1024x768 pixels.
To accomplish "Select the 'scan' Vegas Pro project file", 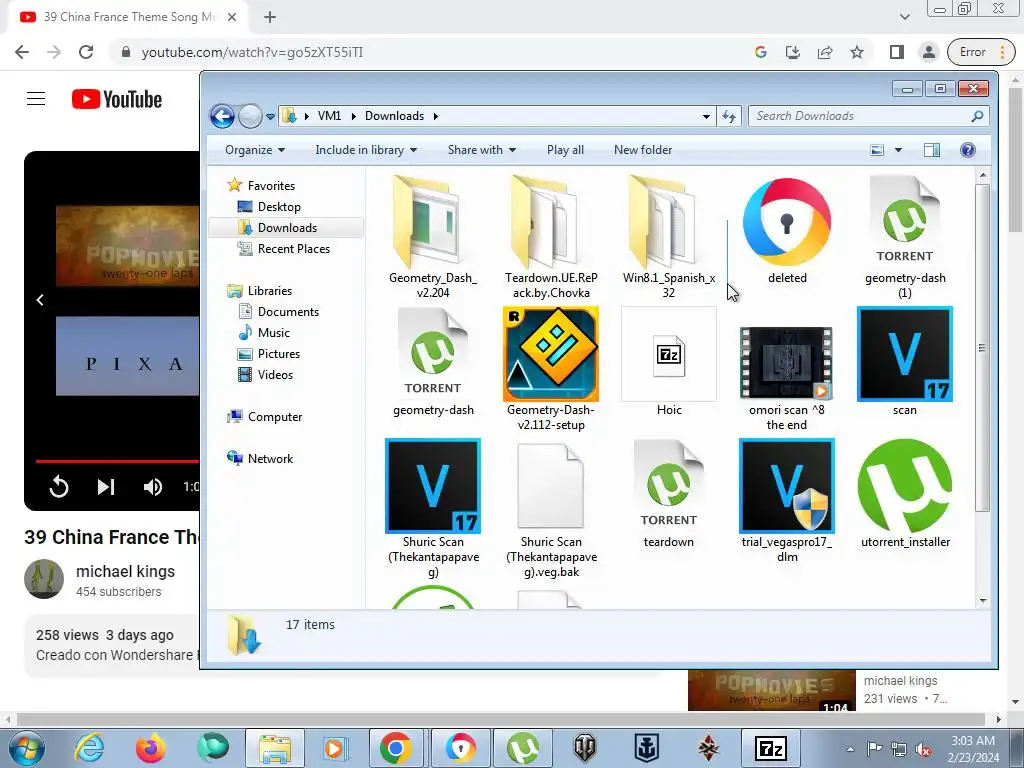I will click(904, 354).
